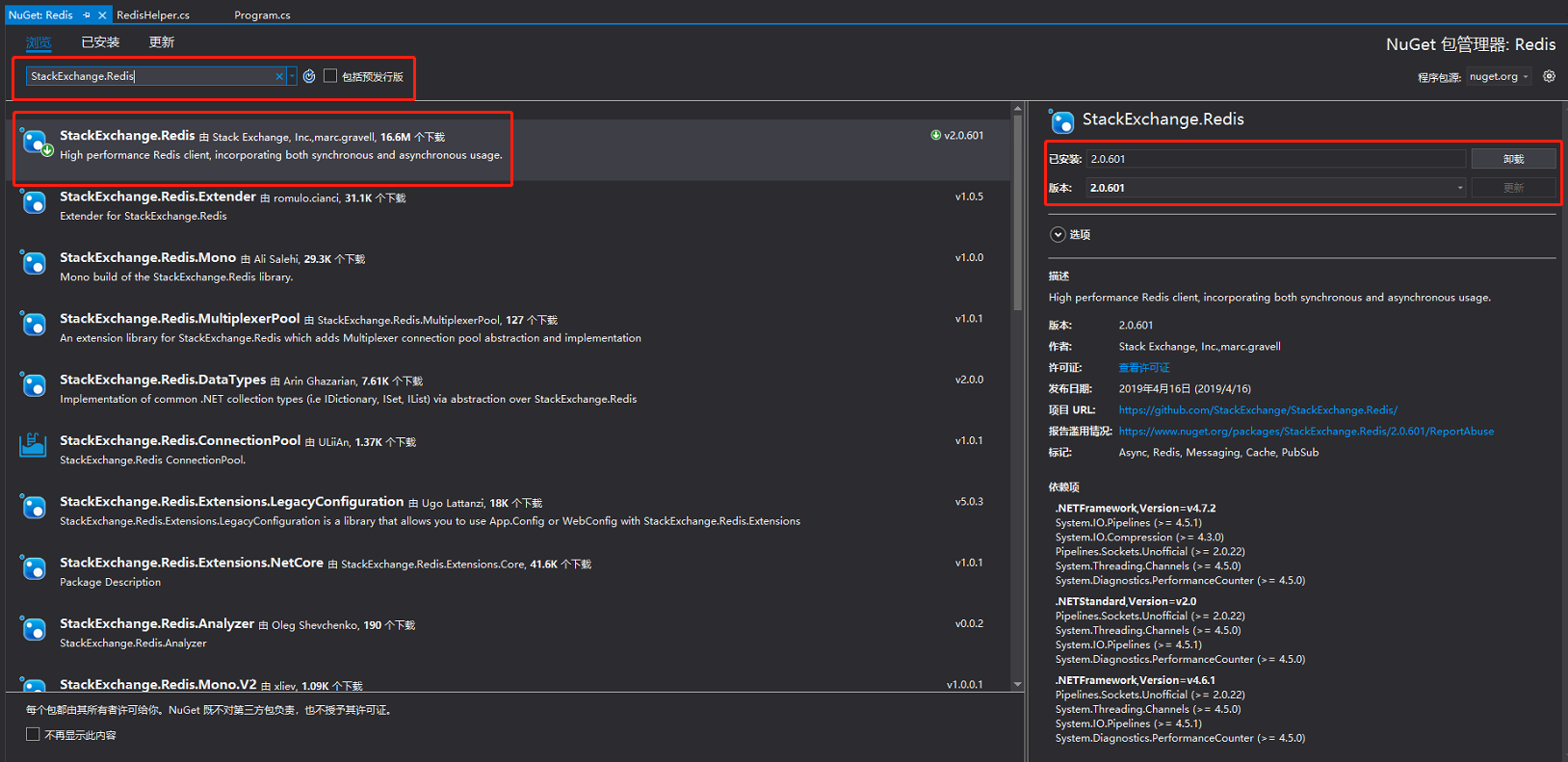Switch to the Installed tab

click(x=100, y=42)
